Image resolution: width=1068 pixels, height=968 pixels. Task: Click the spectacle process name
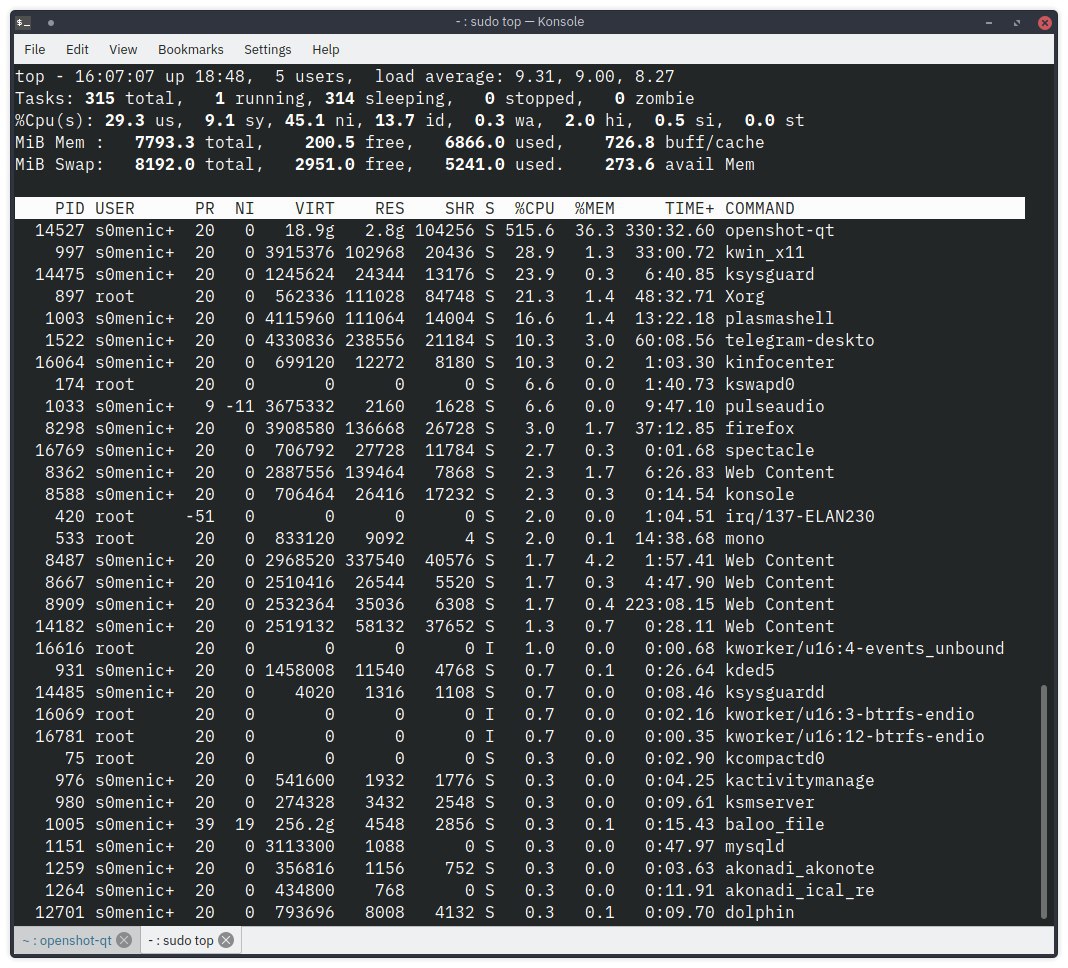[x=770, y=450]
